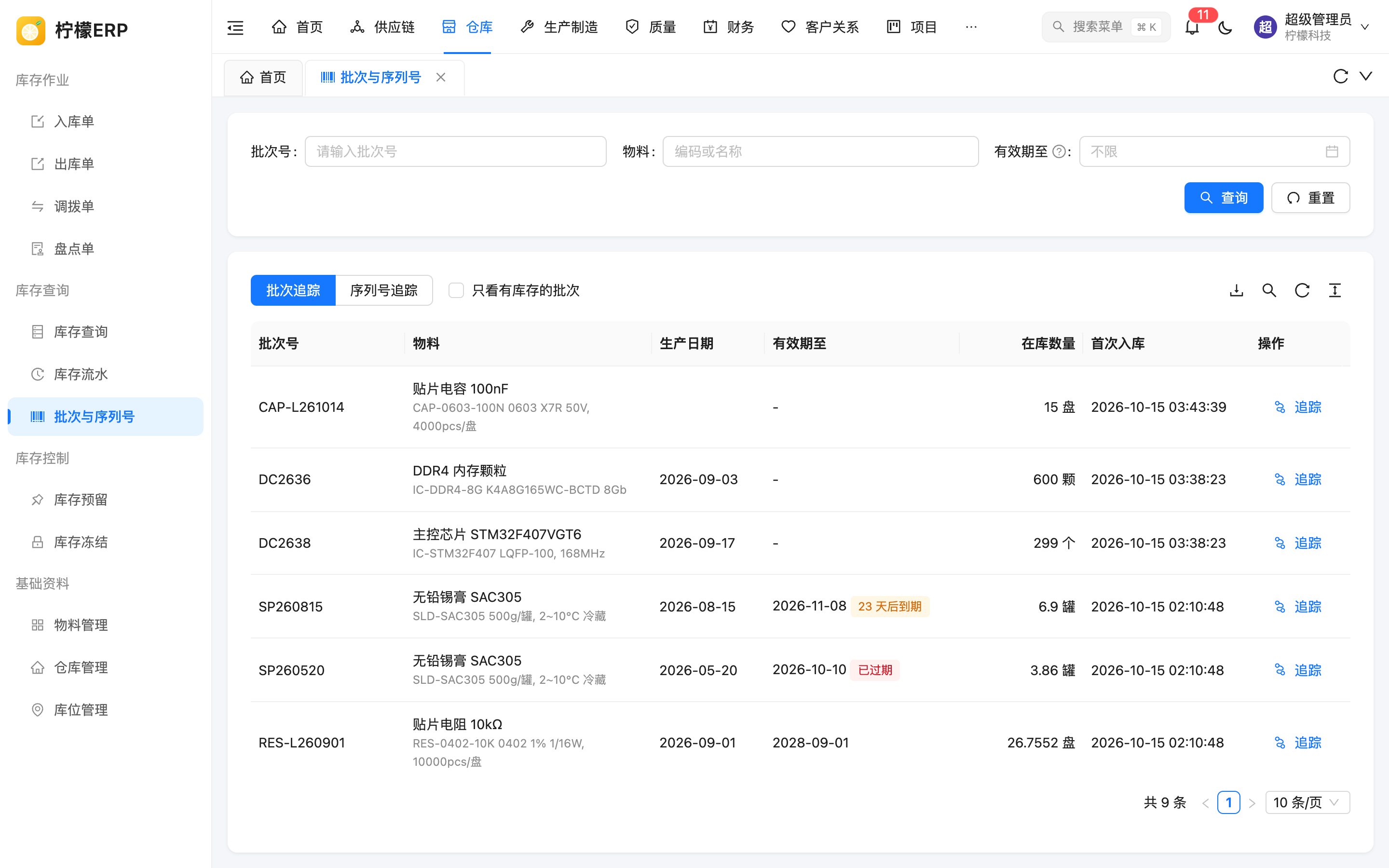Refresh the table with the circular arrow icon
Screen dimensions: 1389x868
1302,290
